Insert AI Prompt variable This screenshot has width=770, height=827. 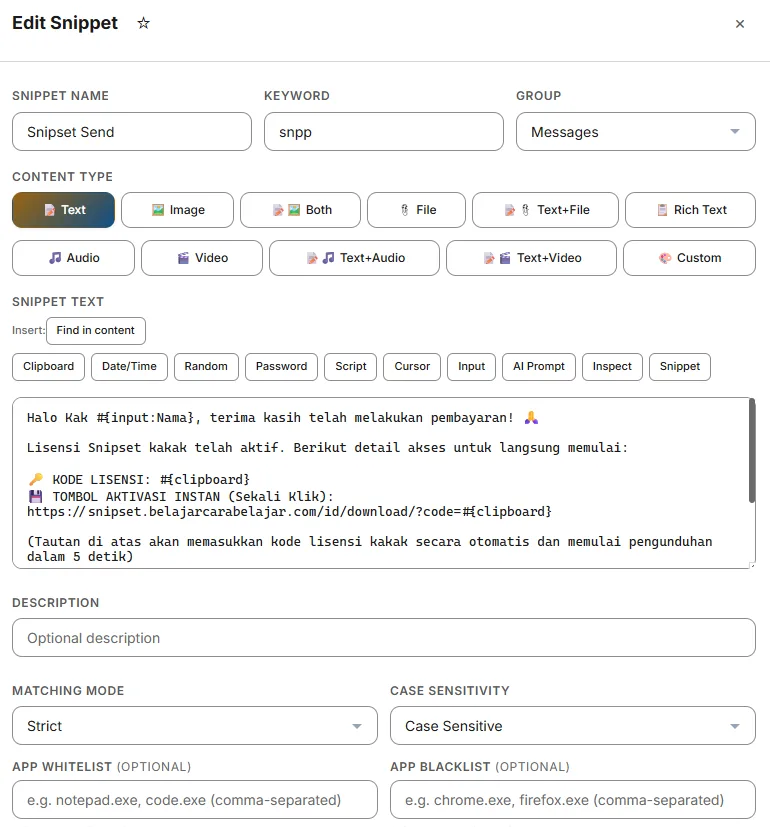539,367
